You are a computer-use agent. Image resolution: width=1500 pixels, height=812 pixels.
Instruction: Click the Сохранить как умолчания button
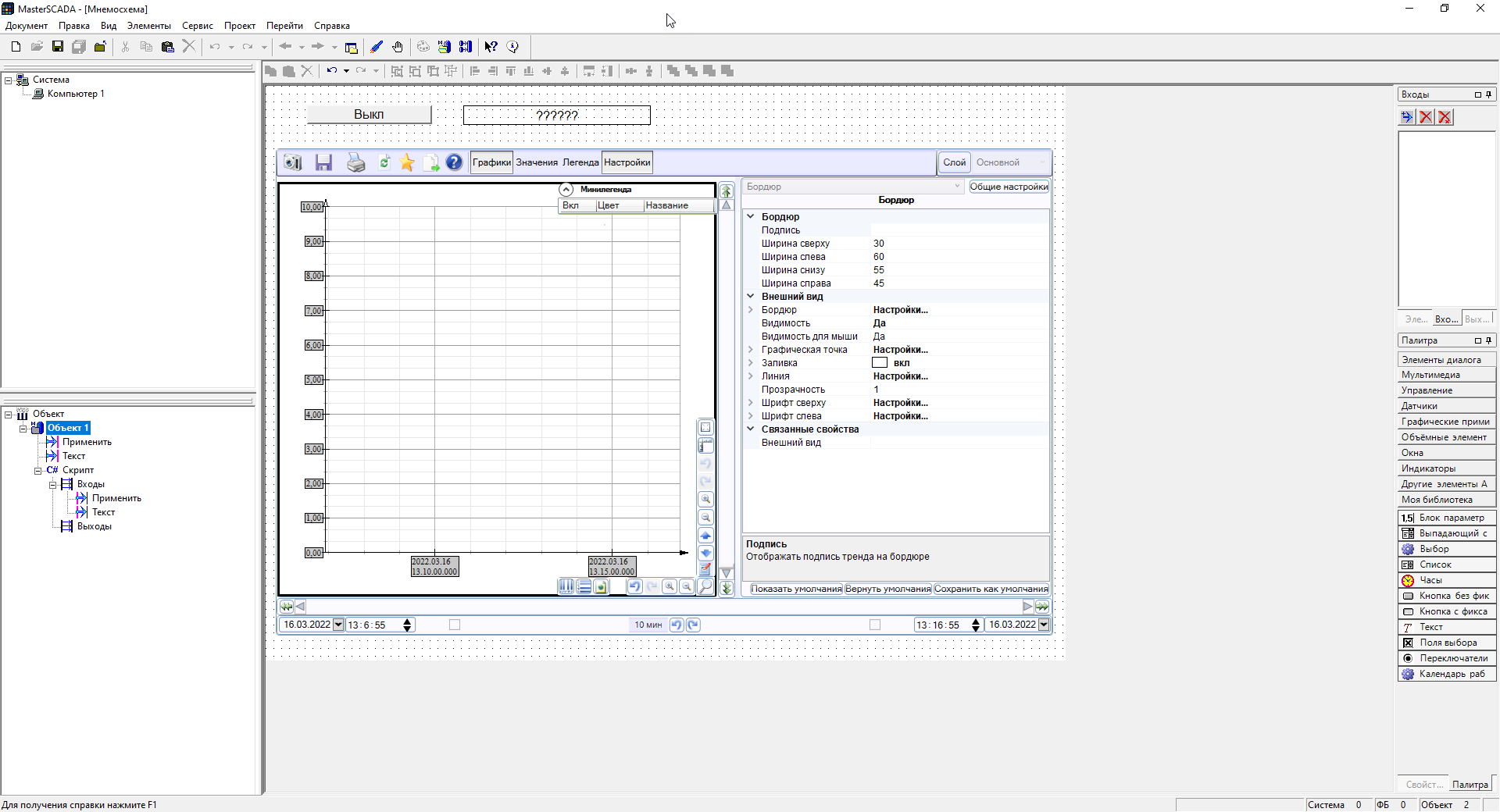[991, 589]
